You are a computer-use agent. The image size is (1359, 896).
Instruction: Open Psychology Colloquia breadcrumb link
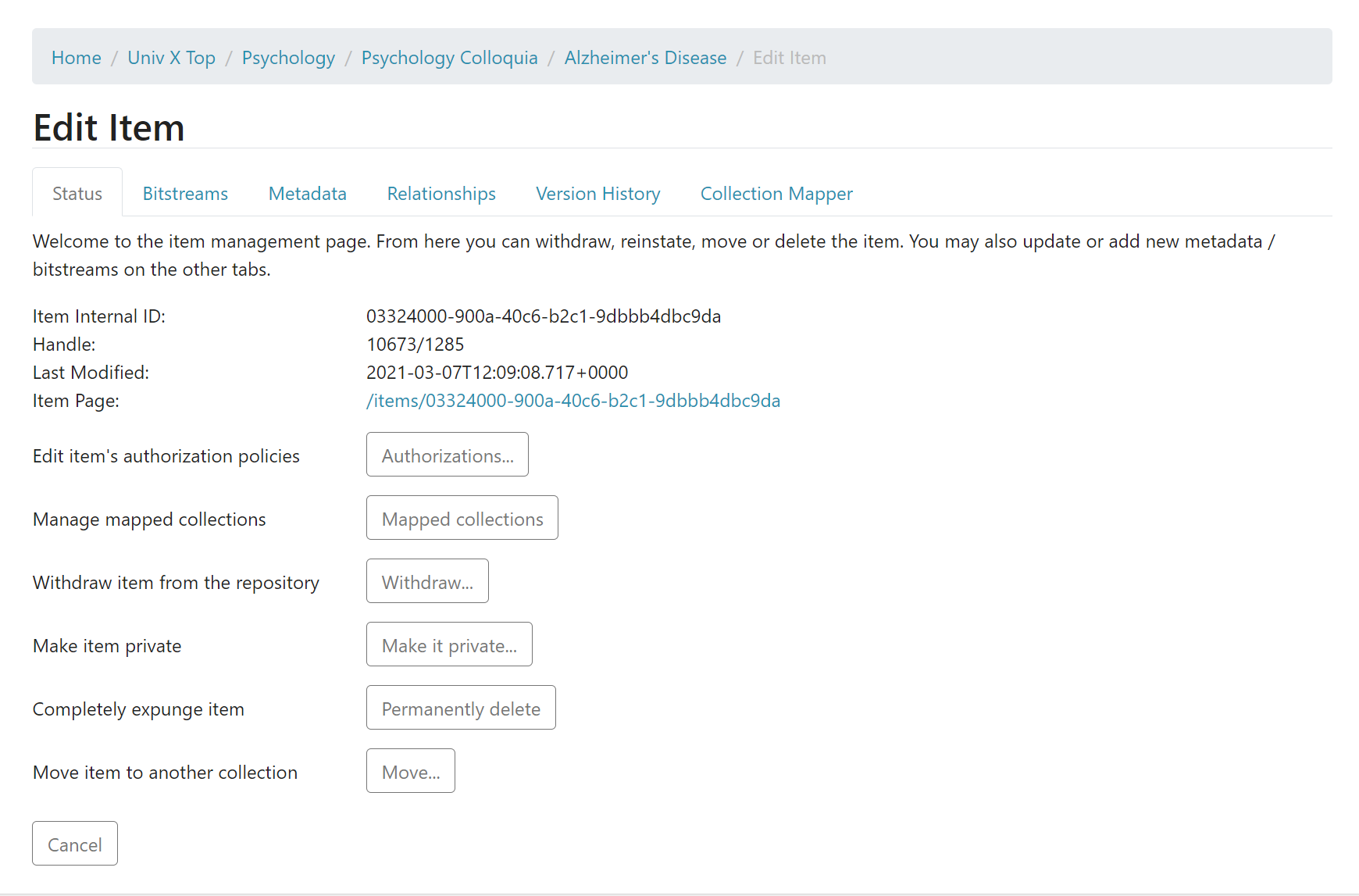click(449, 58)
